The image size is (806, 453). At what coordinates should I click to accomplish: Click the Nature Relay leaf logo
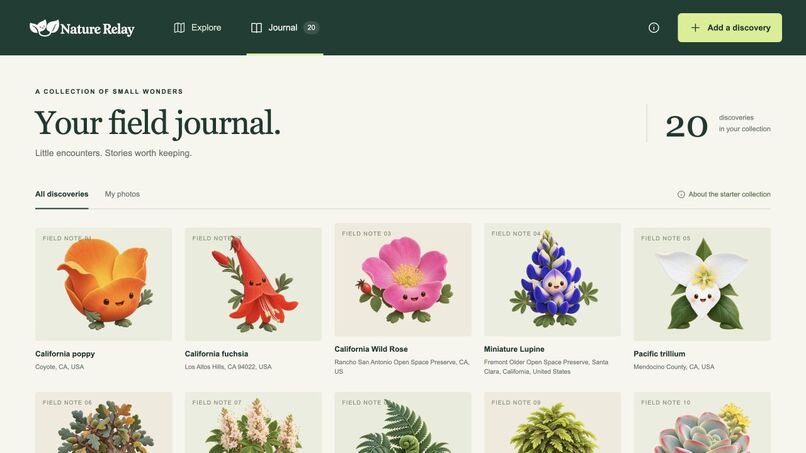pyautogui.click(x=44, y=28)
